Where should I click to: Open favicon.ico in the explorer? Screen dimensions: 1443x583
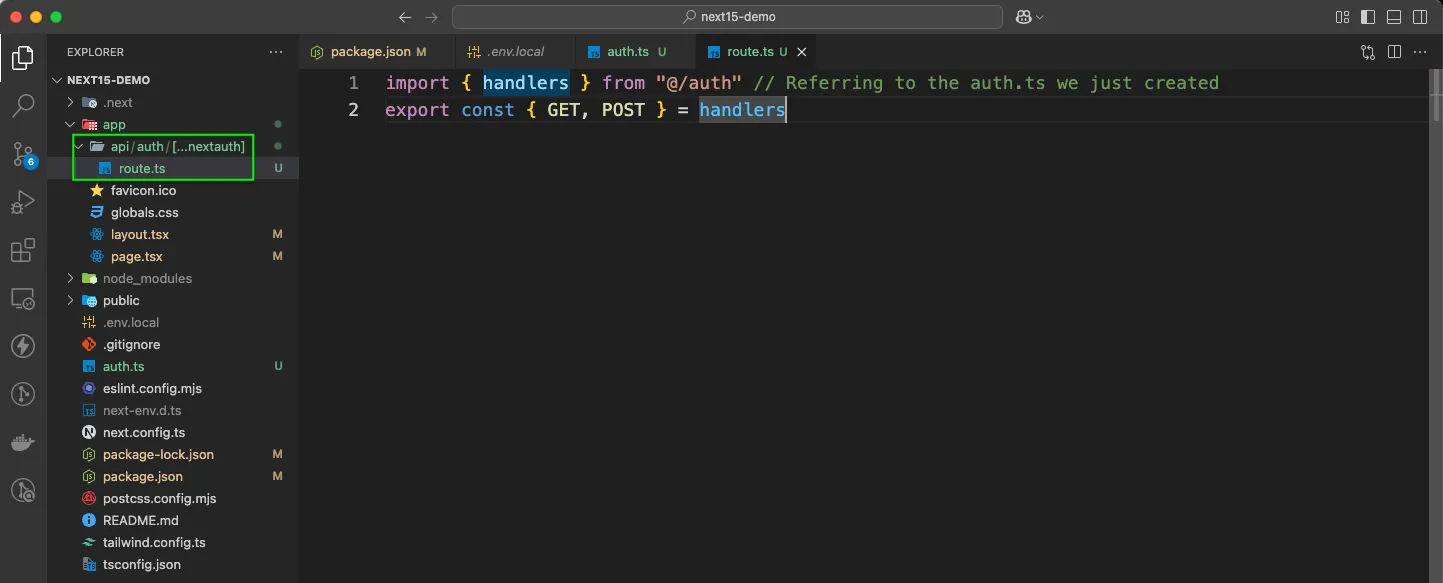tap(143, 190)
